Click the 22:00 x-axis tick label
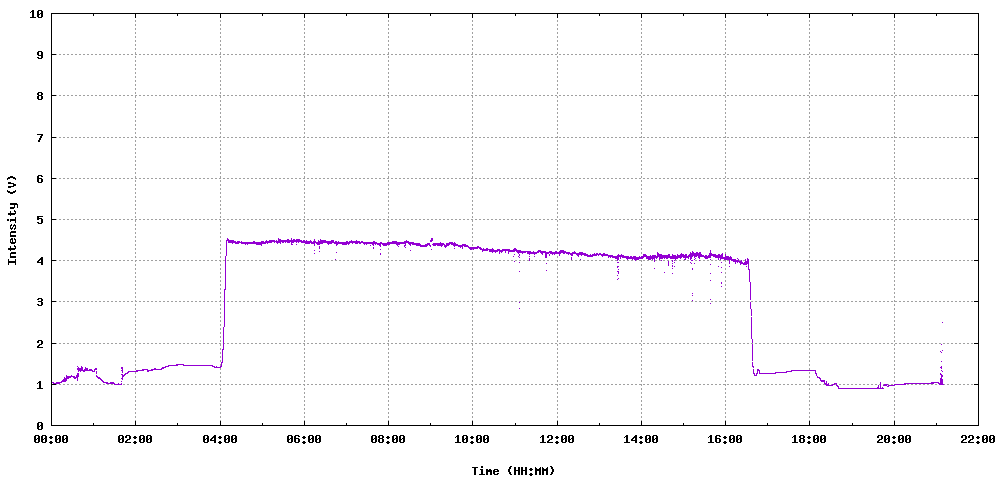The height and width of the screenshot is (480, 1000). tap(978, 439)
